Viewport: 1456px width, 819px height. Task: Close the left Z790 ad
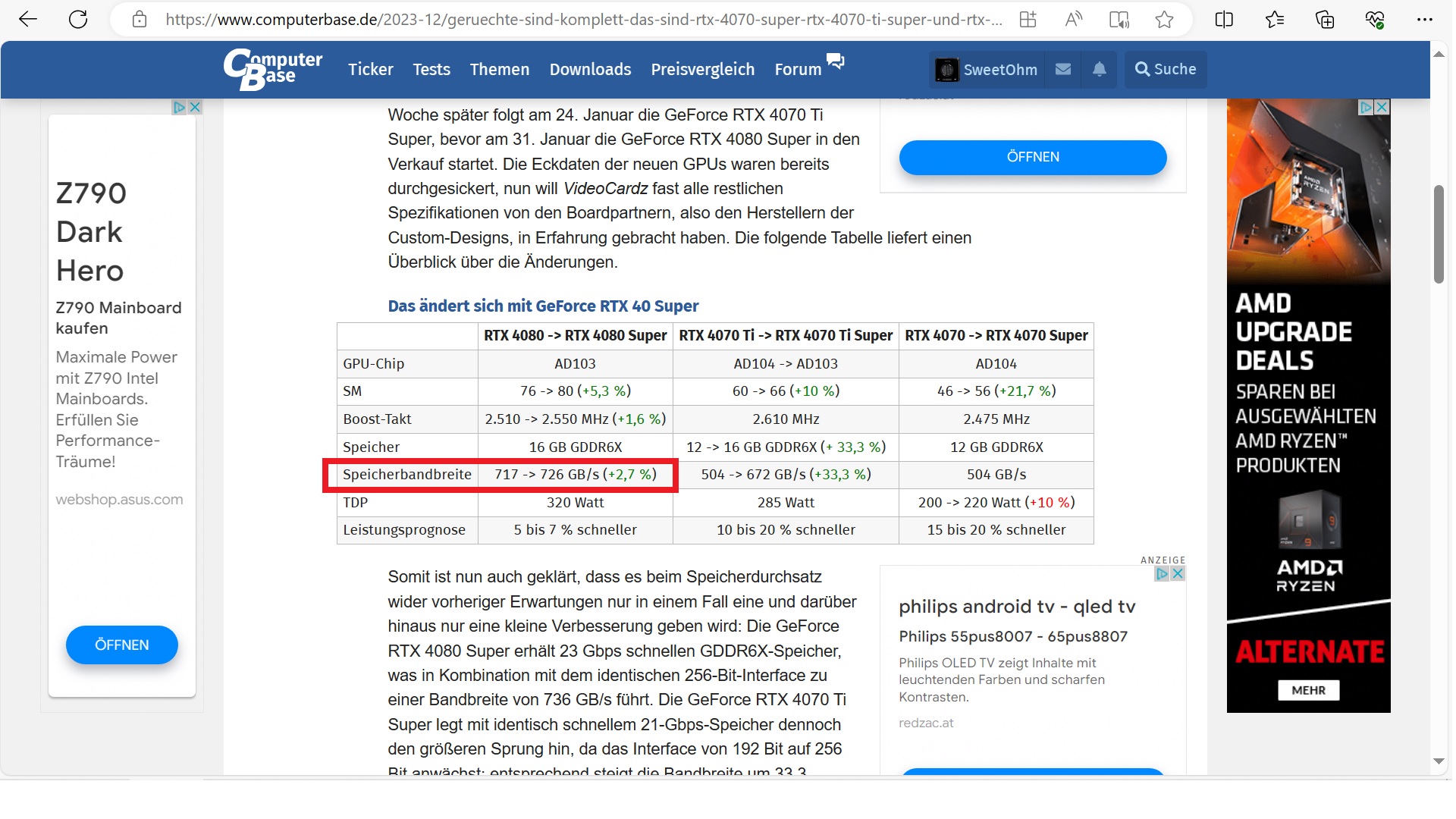(x=195, y=107)
